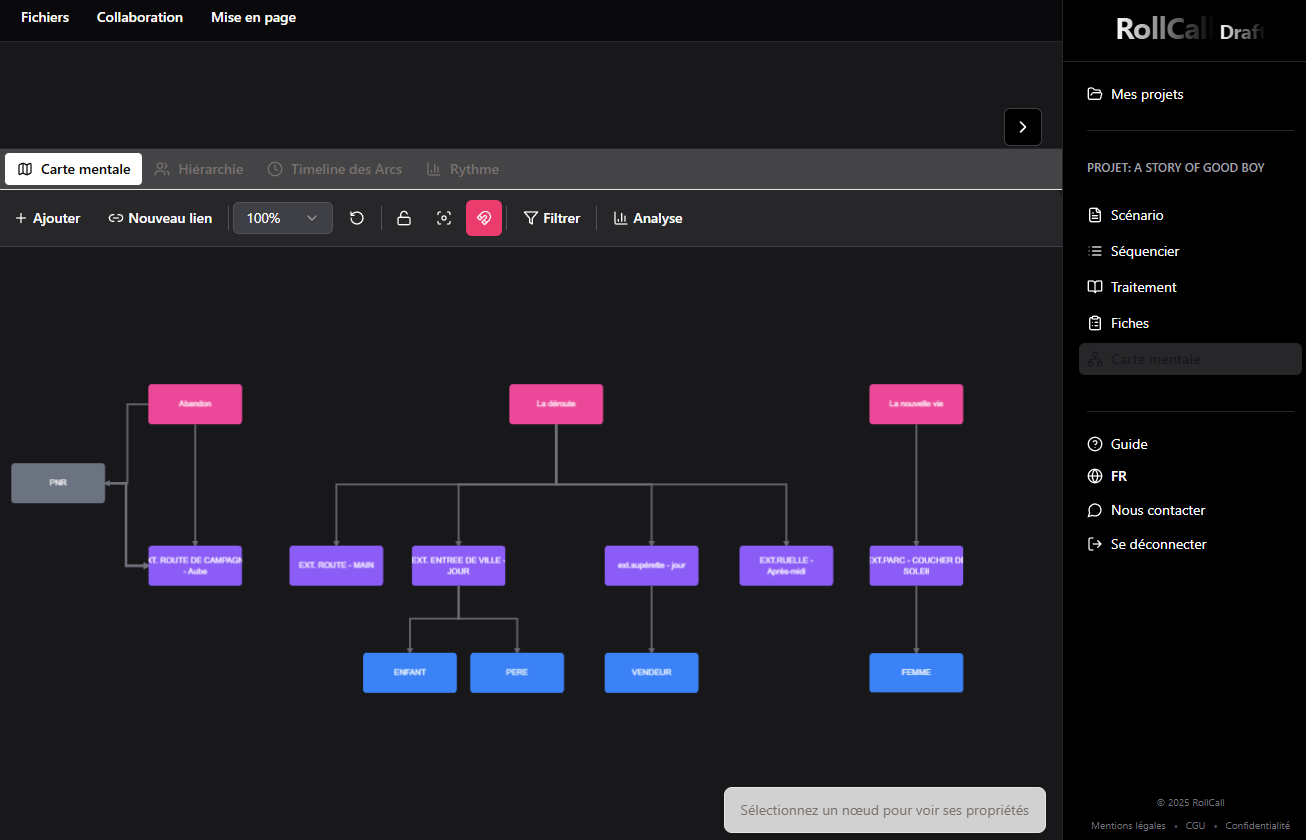
Task: Select the EXT.PARC - COUCHER DE SOLEIL node
Action: point(916,565)
